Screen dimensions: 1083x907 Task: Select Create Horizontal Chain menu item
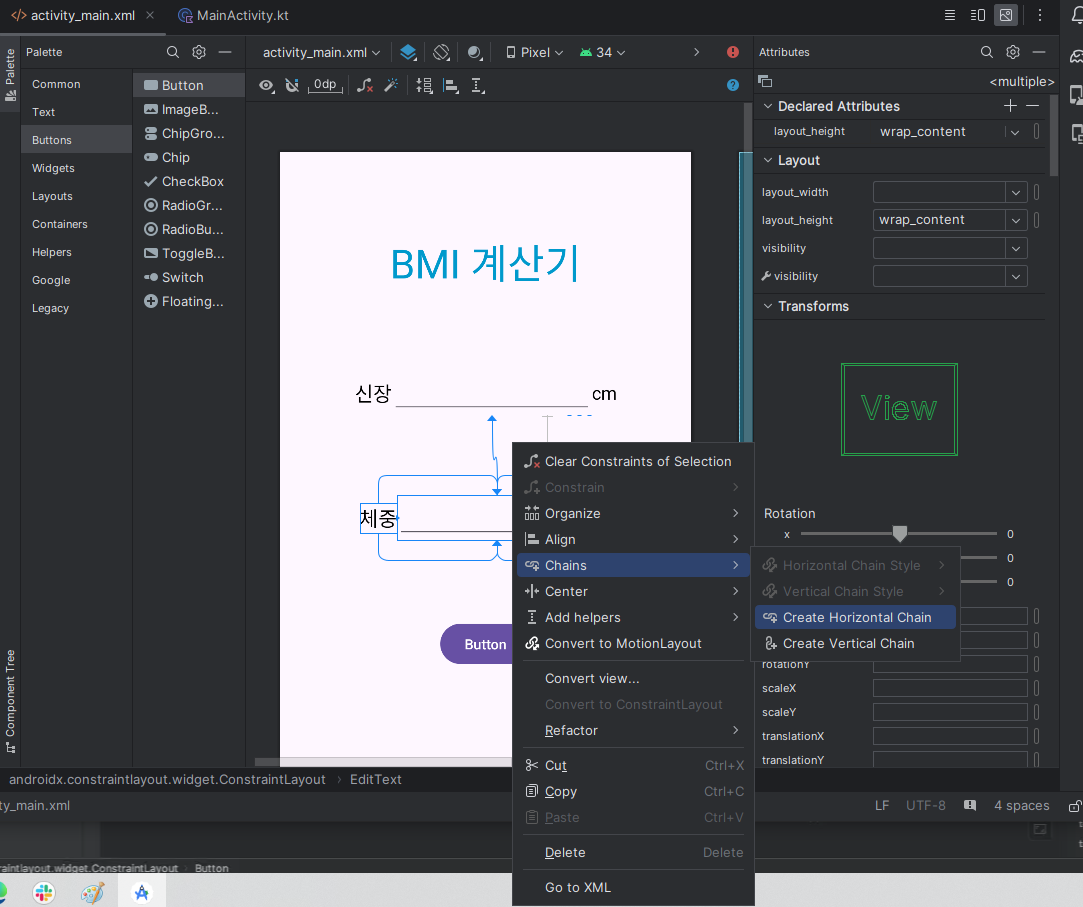(x=855, y=618)
